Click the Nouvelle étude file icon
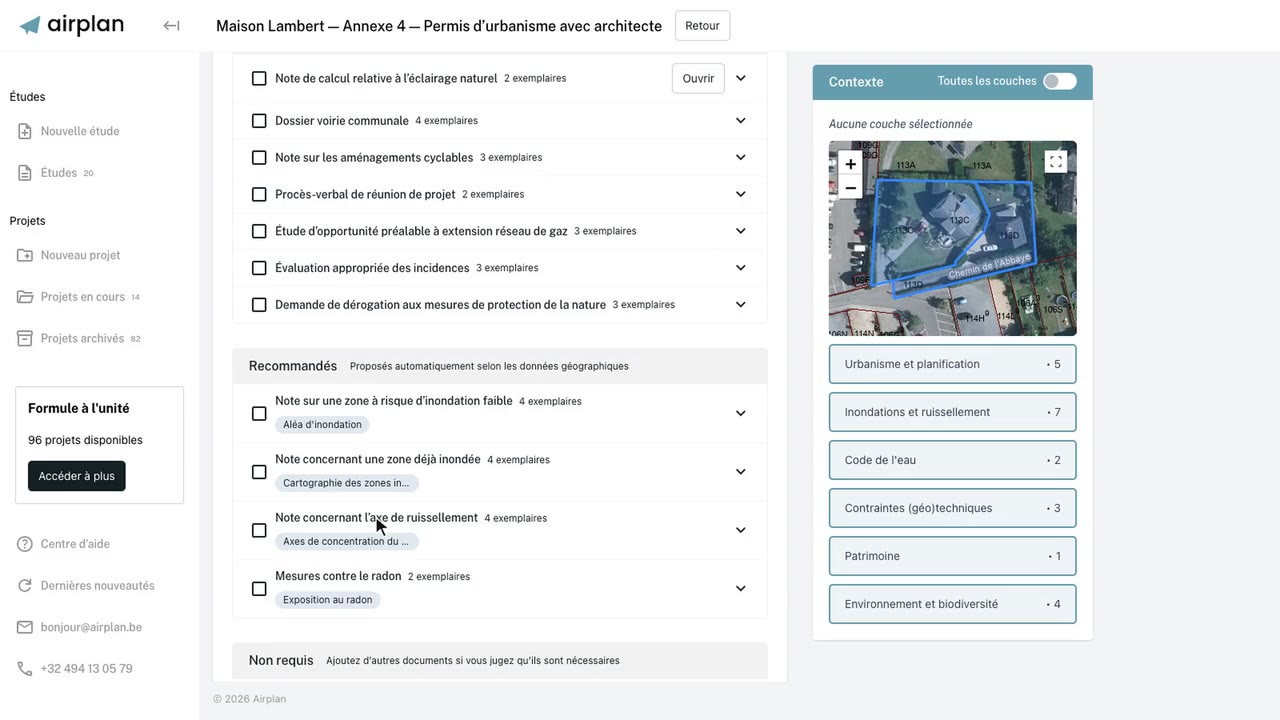The height and width of the screenshot is (720, 1280). [x=25, y=131]
